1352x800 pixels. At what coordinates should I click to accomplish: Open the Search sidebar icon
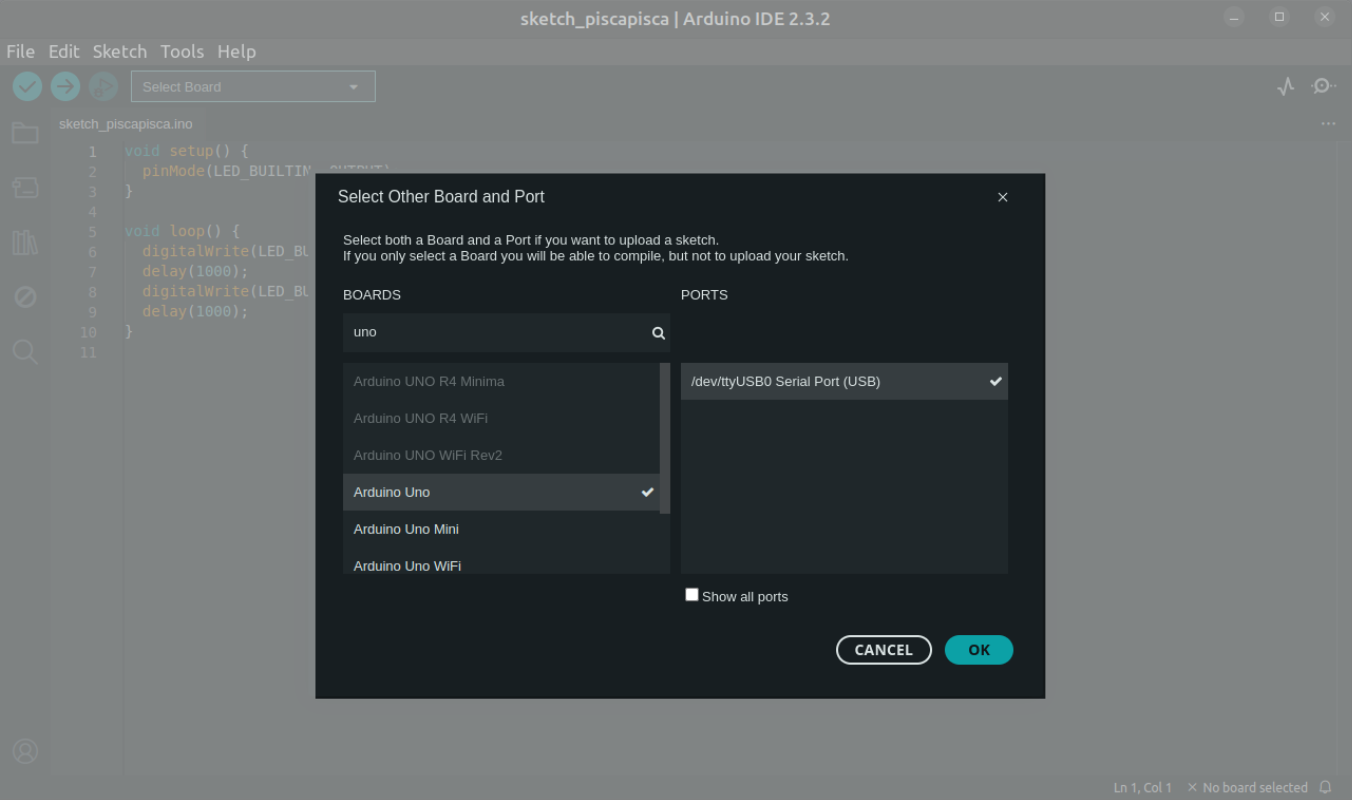pyautogui.click(x=25, y=352)
